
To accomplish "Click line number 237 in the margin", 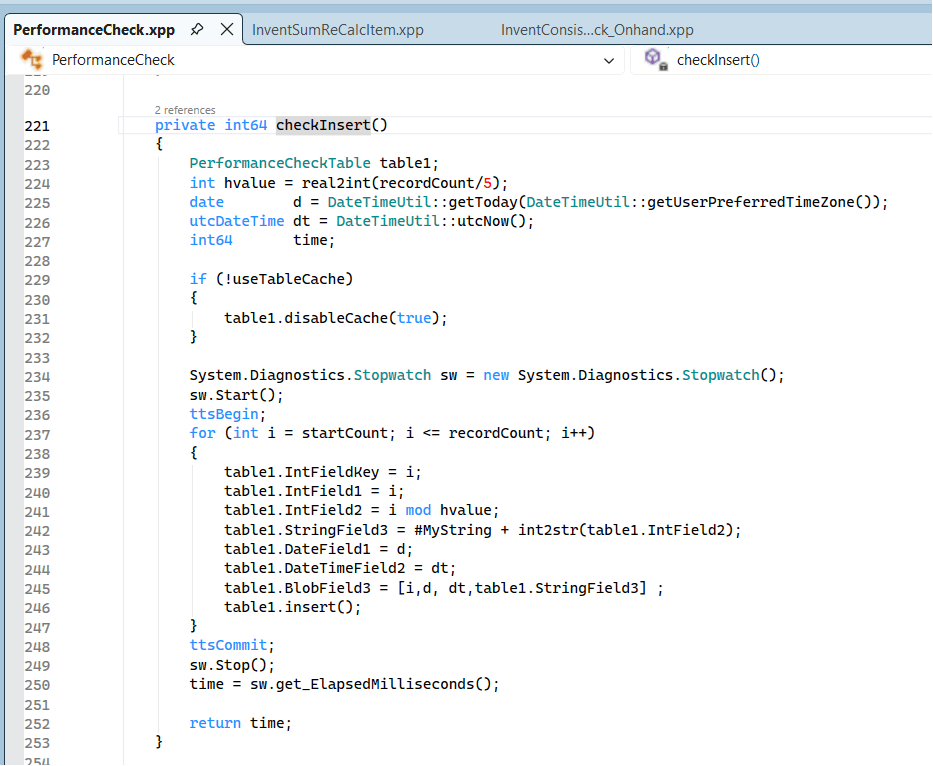I will click(x=37, y=433).
